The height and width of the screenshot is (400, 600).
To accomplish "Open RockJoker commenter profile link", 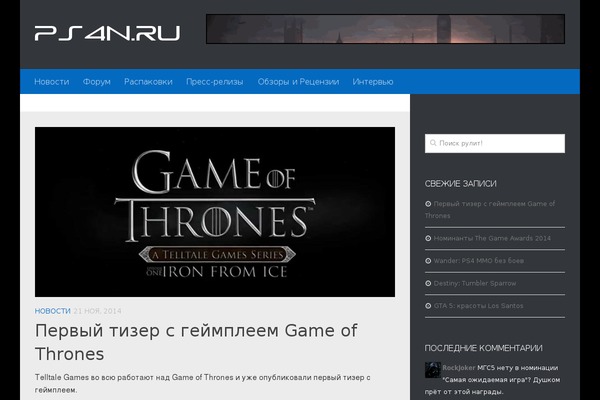I will coord(458,367).
